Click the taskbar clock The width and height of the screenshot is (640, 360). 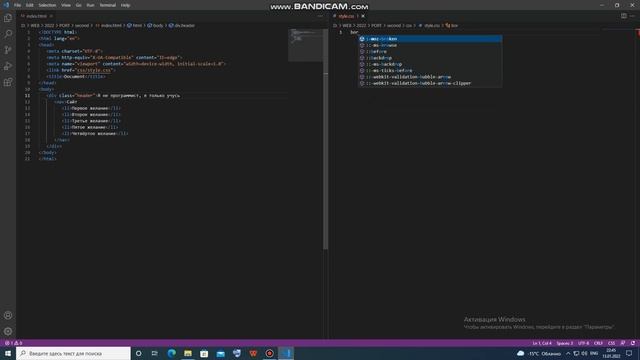tap(611, 353)
